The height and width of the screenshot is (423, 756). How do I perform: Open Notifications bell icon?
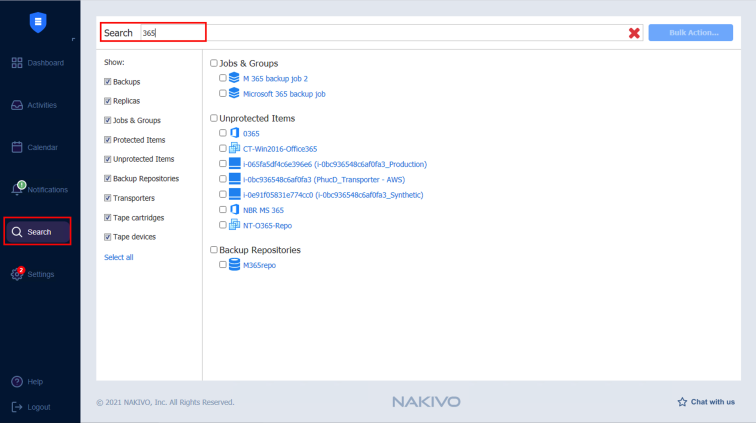tap(17, 190)
